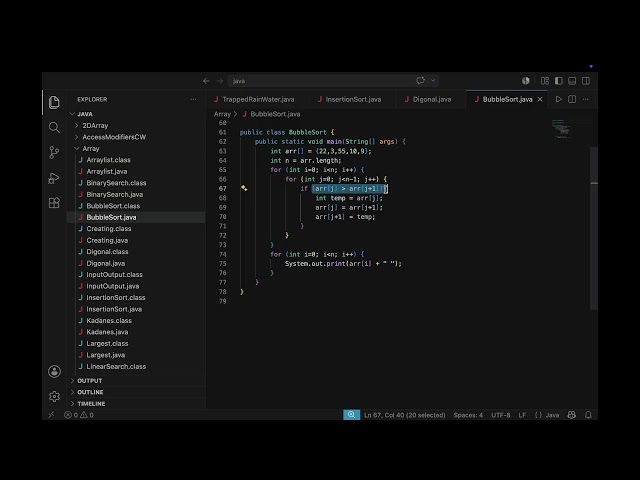640x480 pixels.
Task: Go forward with the right arrow
Action: click(220, 81)
